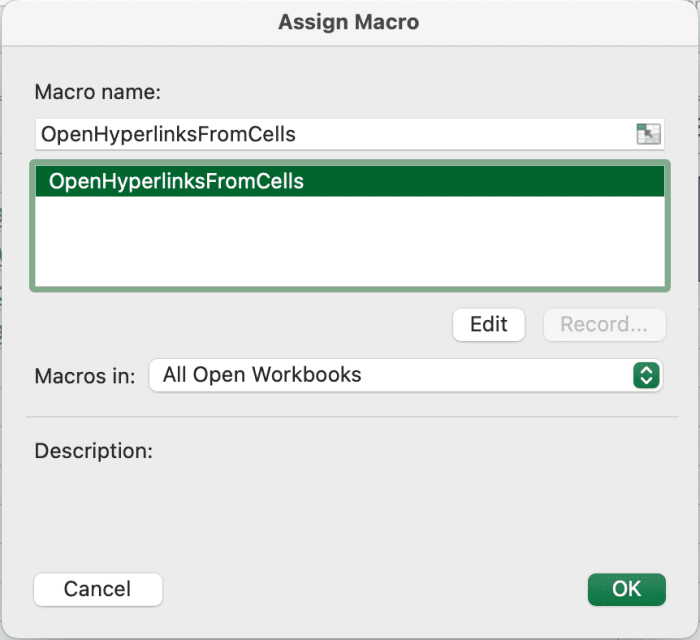Click the "Description:" label
This screenshot has width=700, height=640.
click(x=94, y=451)
